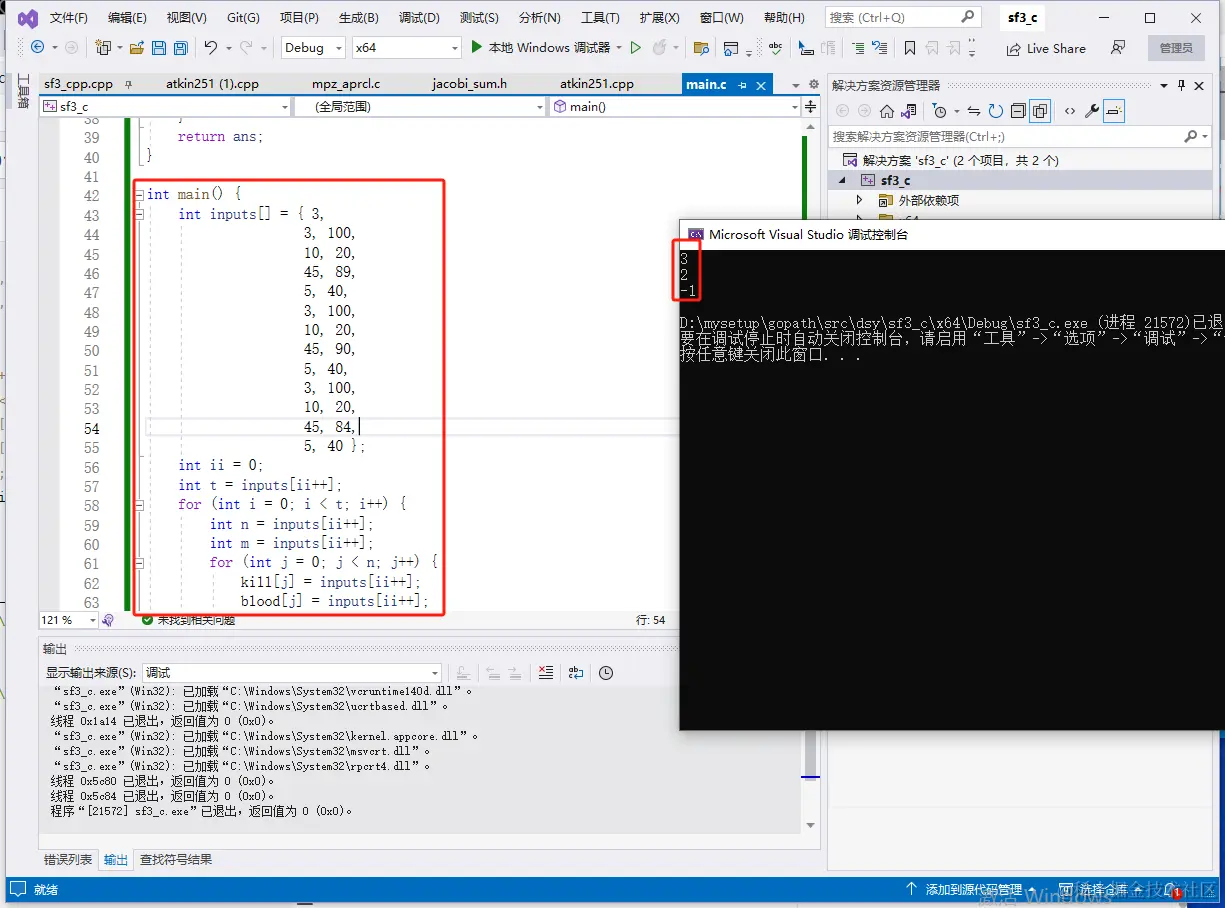Collapse the main() function outline box
Image resolution: width=1225 pixels, height=908 pixels.
tap(139, 195)
